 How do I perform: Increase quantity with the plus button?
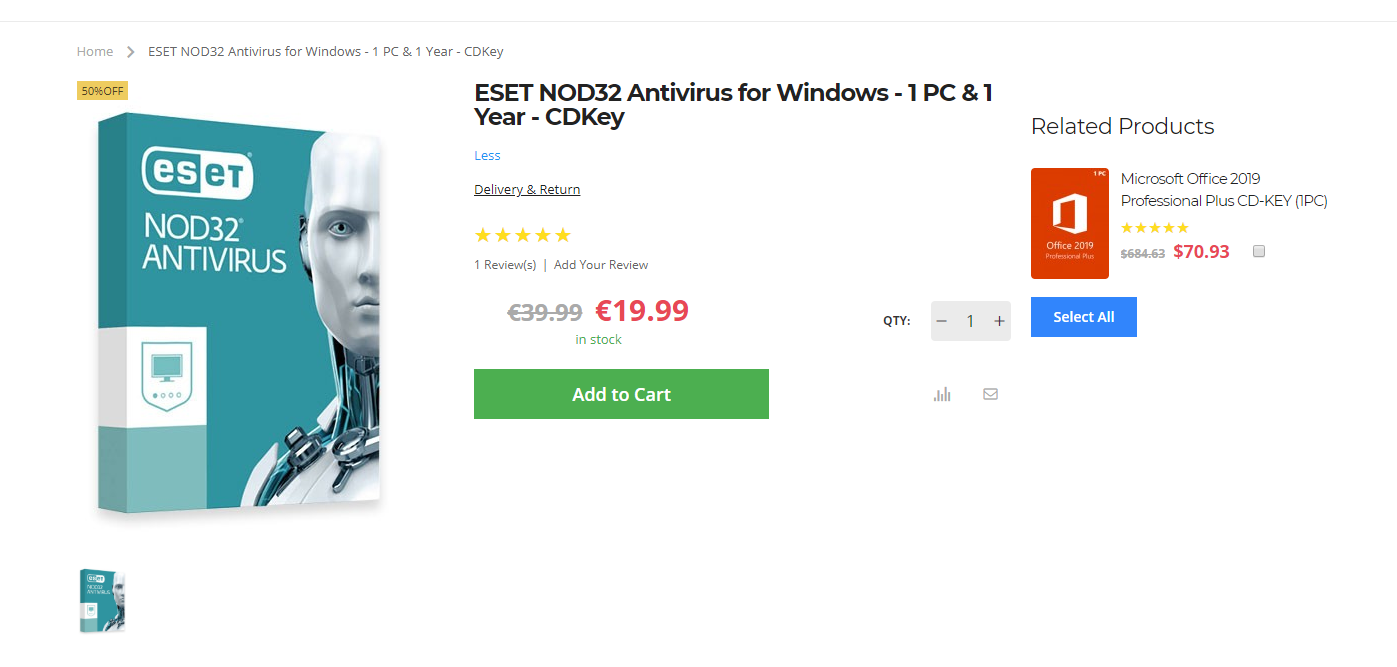pyautogui.click(x=999, y=321)
